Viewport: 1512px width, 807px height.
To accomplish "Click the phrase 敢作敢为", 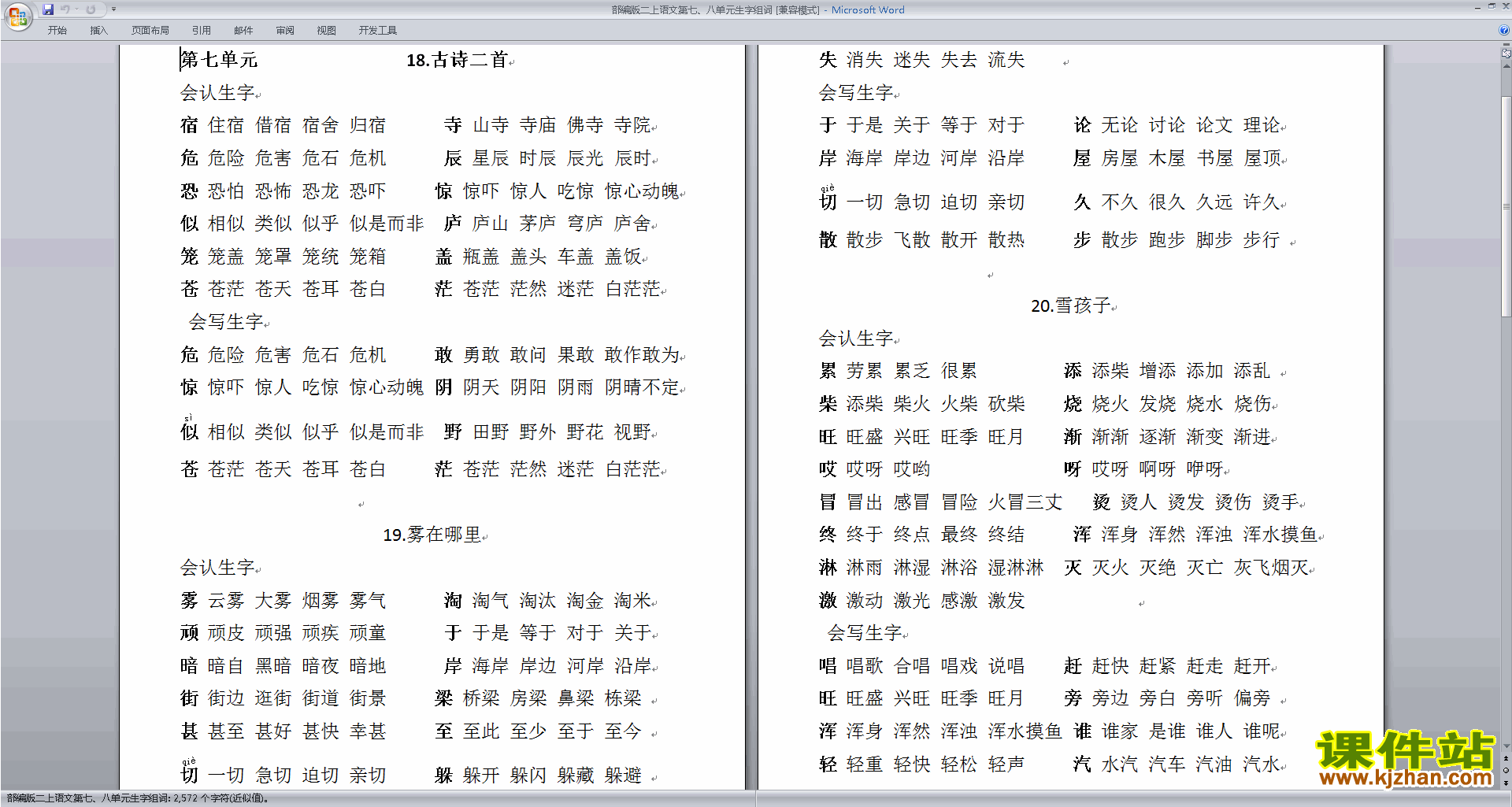I will coord(642,355).
